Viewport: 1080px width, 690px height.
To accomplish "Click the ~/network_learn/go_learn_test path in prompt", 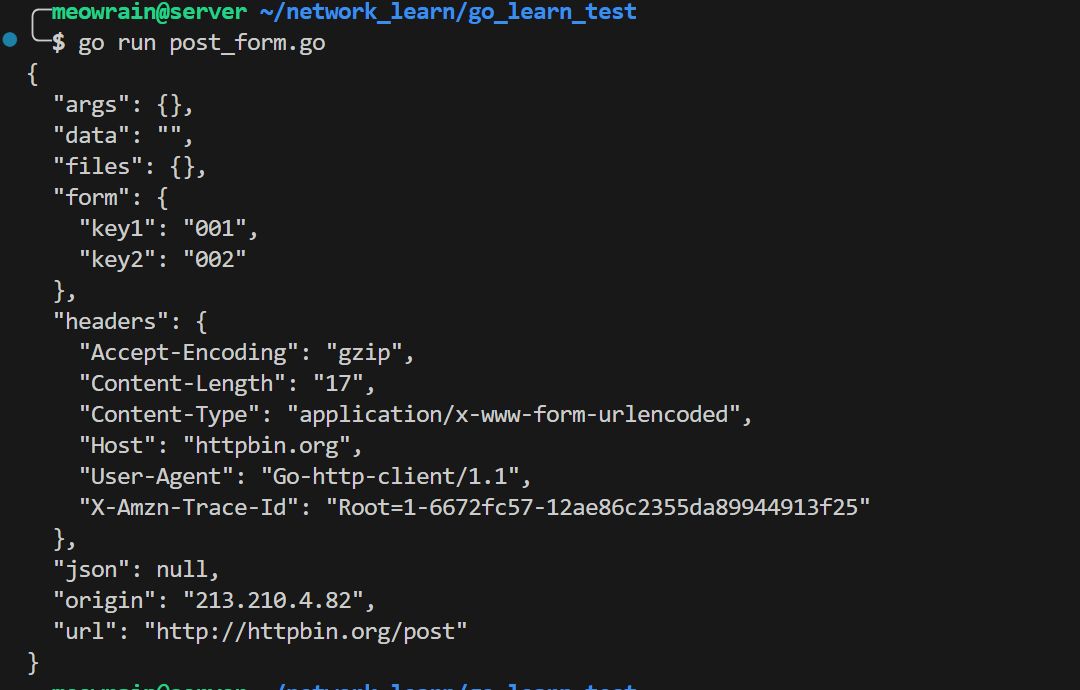I will coord(448,13).
